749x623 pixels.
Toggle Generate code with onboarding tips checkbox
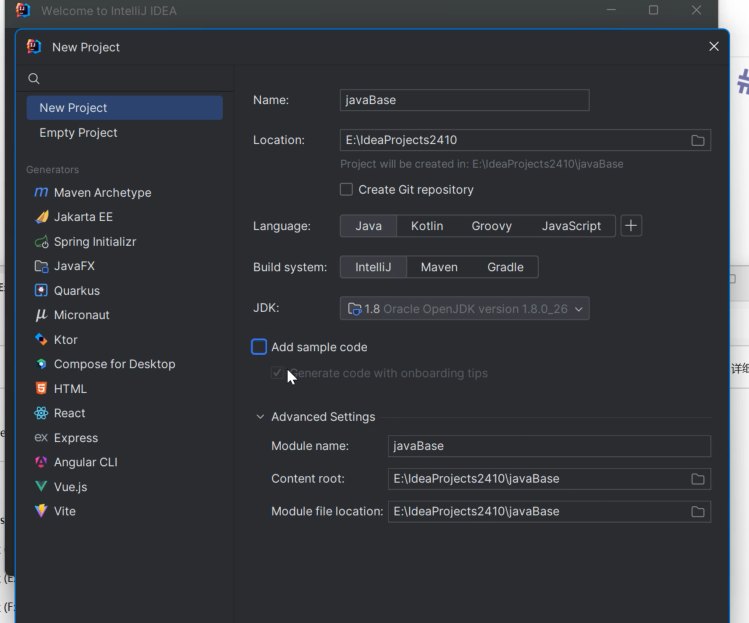click(277, 373)
